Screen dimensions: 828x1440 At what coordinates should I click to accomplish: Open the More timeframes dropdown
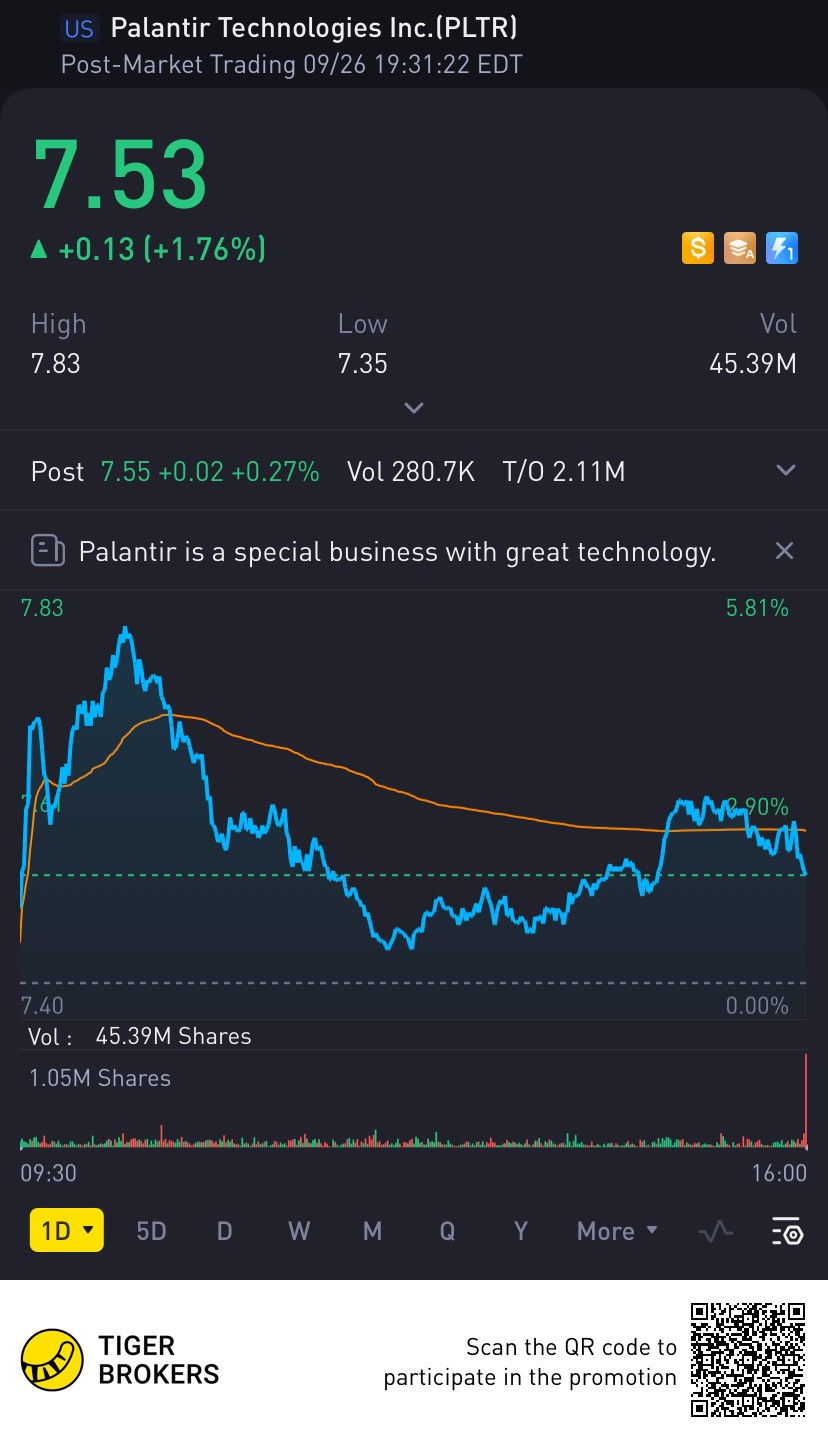pos(617,1231)
